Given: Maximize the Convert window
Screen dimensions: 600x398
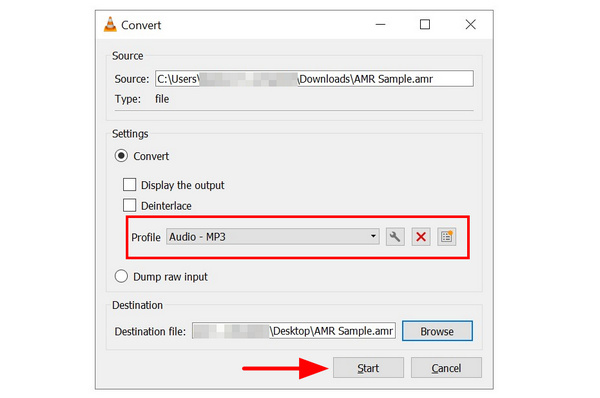Looking at the screenshot, I should [x=425, y=25].
